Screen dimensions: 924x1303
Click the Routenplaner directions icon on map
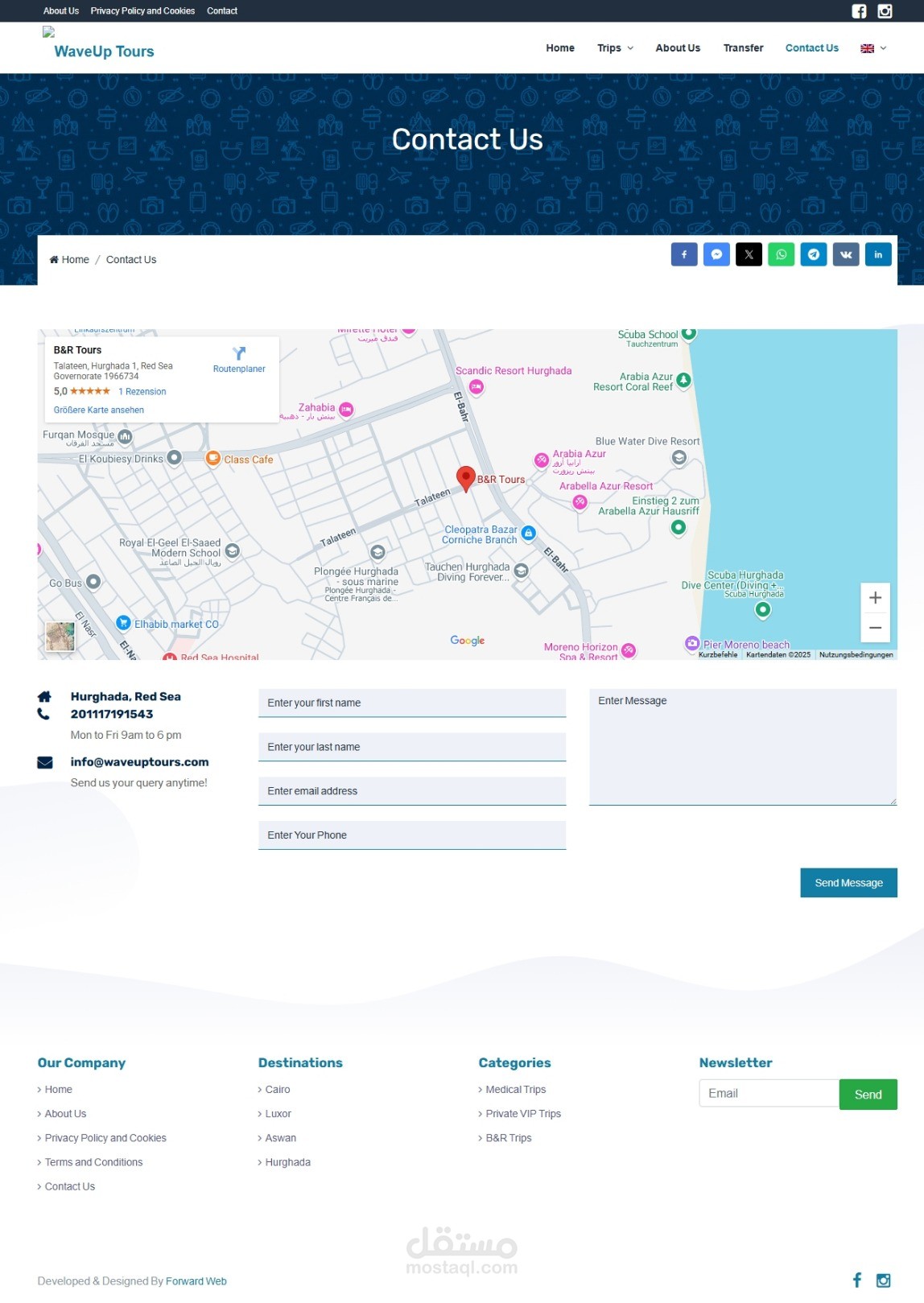click(239, 354)
